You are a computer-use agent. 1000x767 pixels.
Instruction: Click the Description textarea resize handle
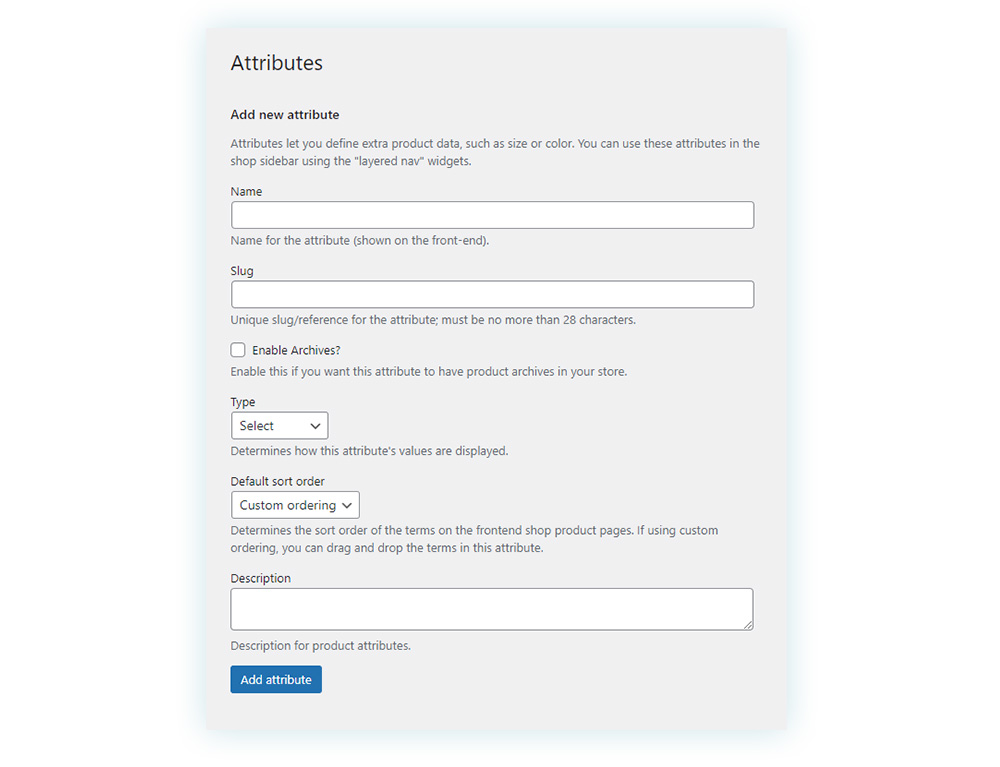[748, 625]
